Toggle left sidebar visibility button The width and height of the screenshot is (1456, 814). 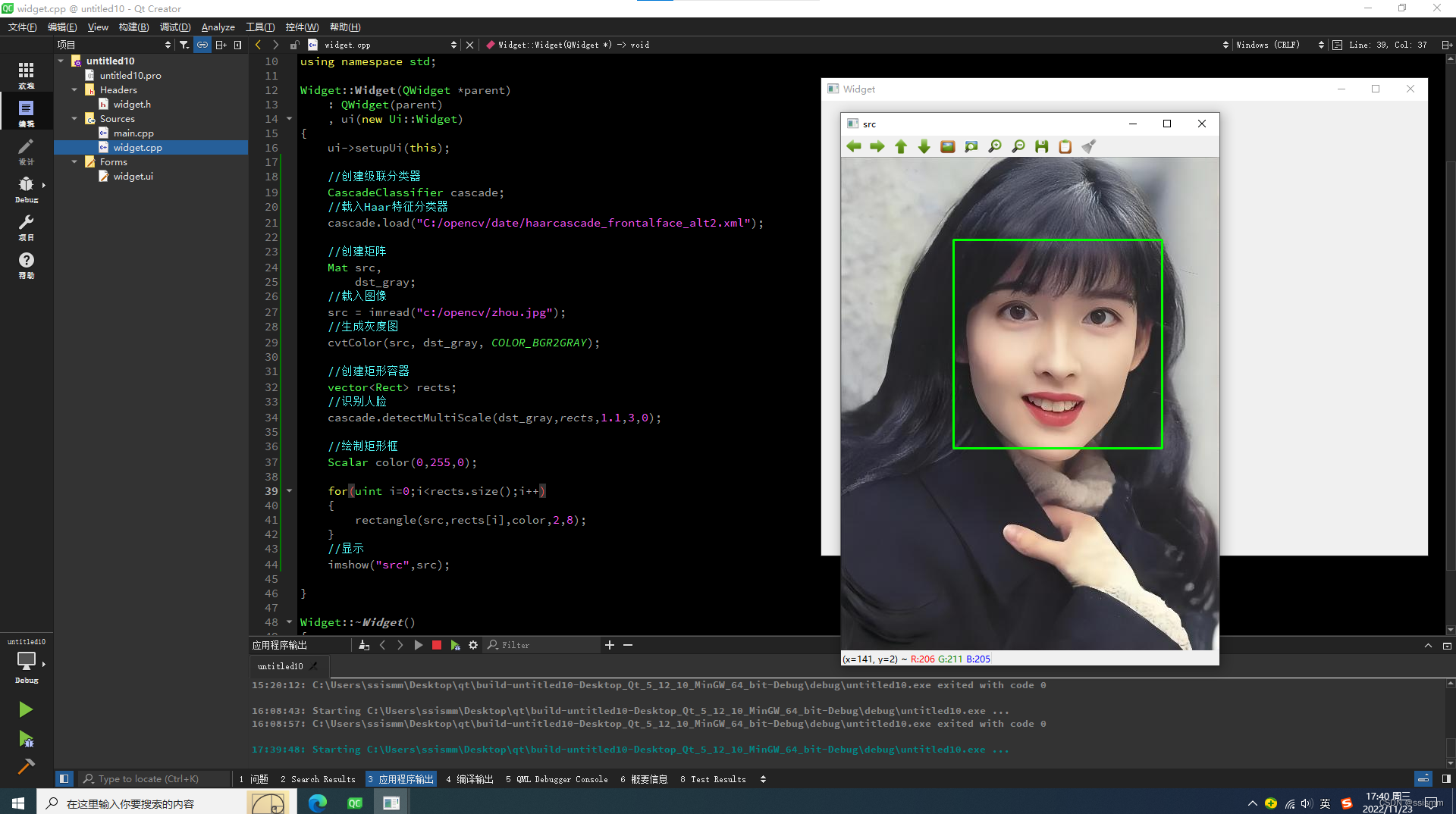coord(64,778)
